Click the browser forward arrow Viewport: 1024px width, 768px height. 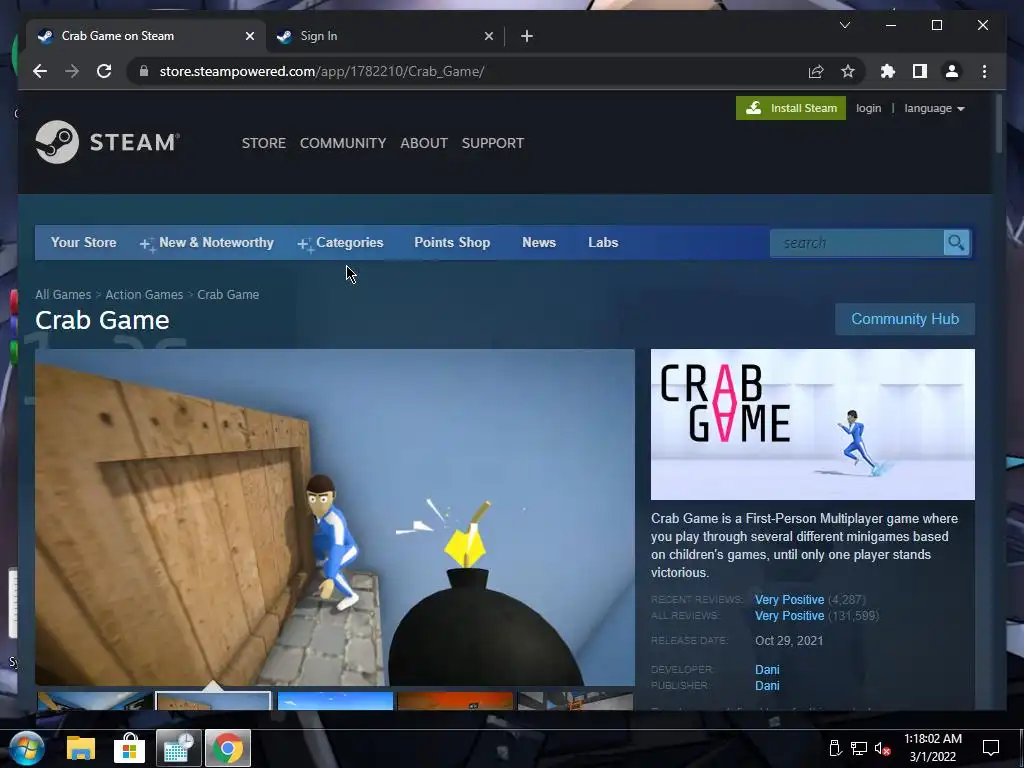click(x=72, y=71)
